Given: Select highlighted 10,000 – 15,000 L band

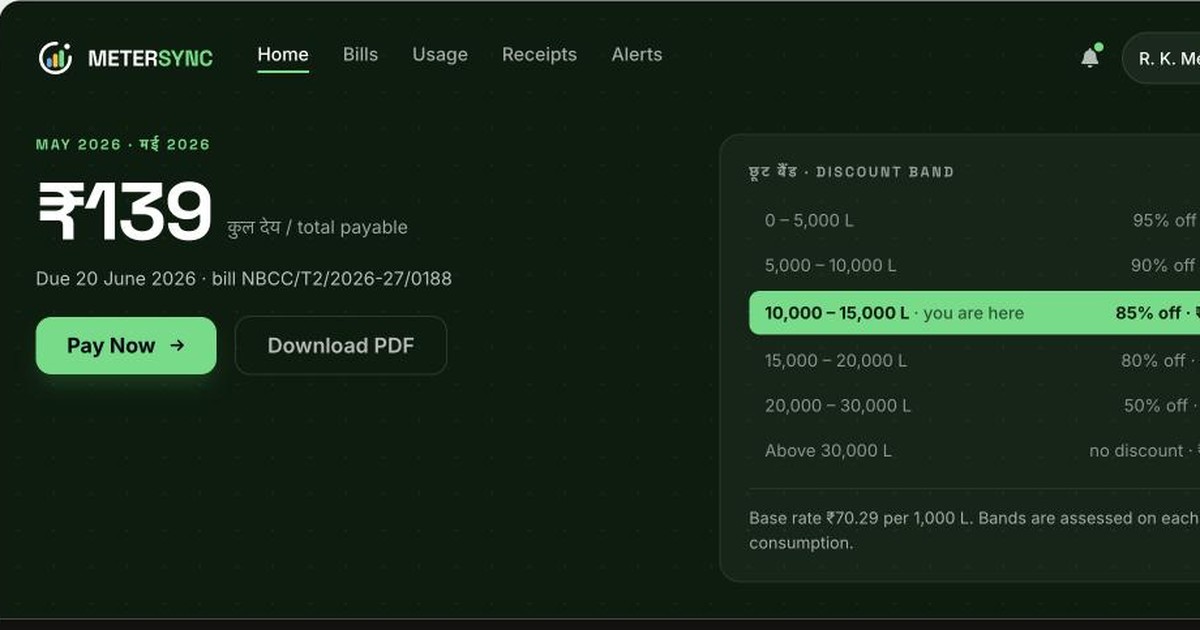Looking at the screenshot, I should [974, 313].
